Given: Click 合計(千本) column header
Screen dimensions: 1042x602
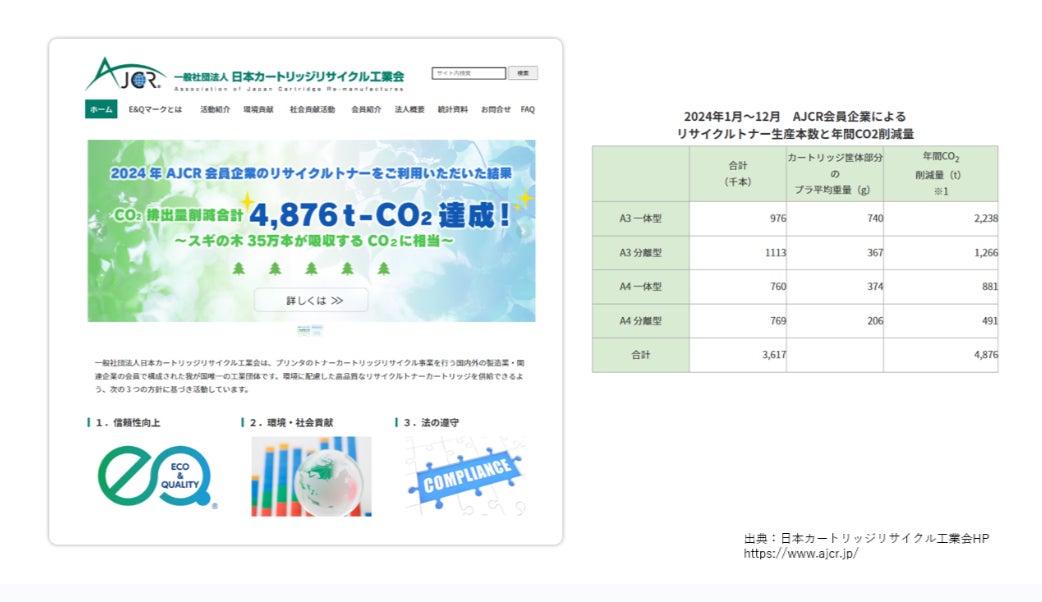Looking at the screenshot, I should click(x=738, y=173).
